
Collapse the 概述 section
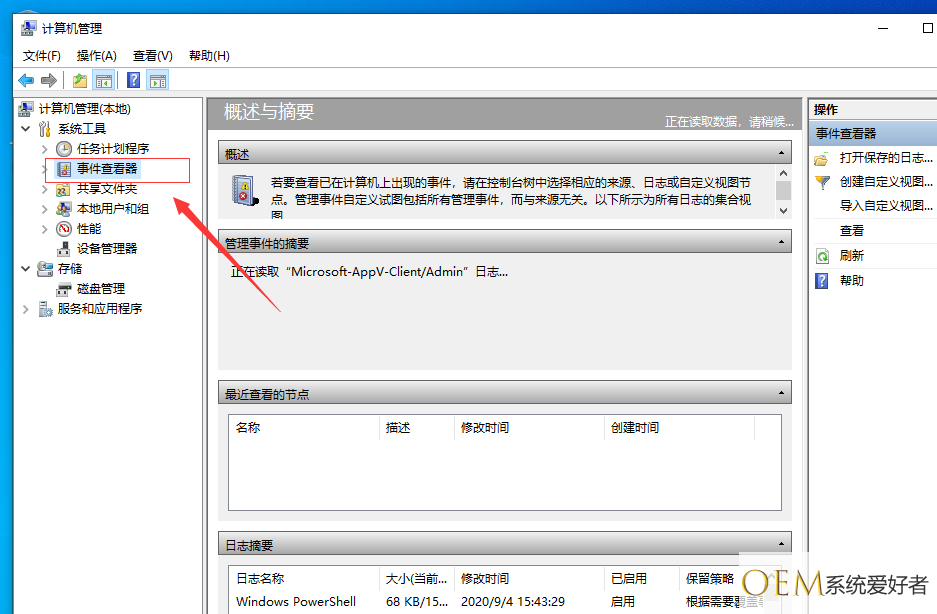pyautogui.click(x=782, y=154)
